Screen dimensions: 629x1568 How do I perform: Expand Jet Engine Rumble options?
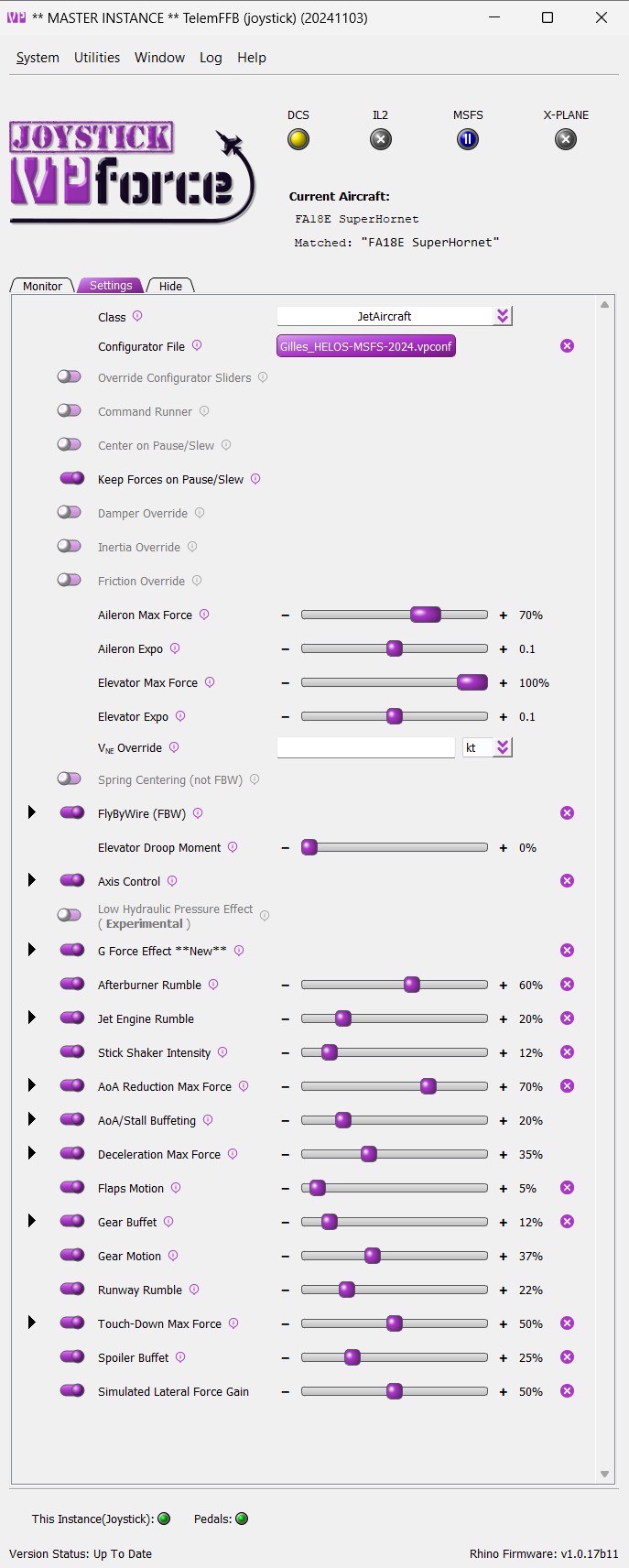tap(32, 1018)
